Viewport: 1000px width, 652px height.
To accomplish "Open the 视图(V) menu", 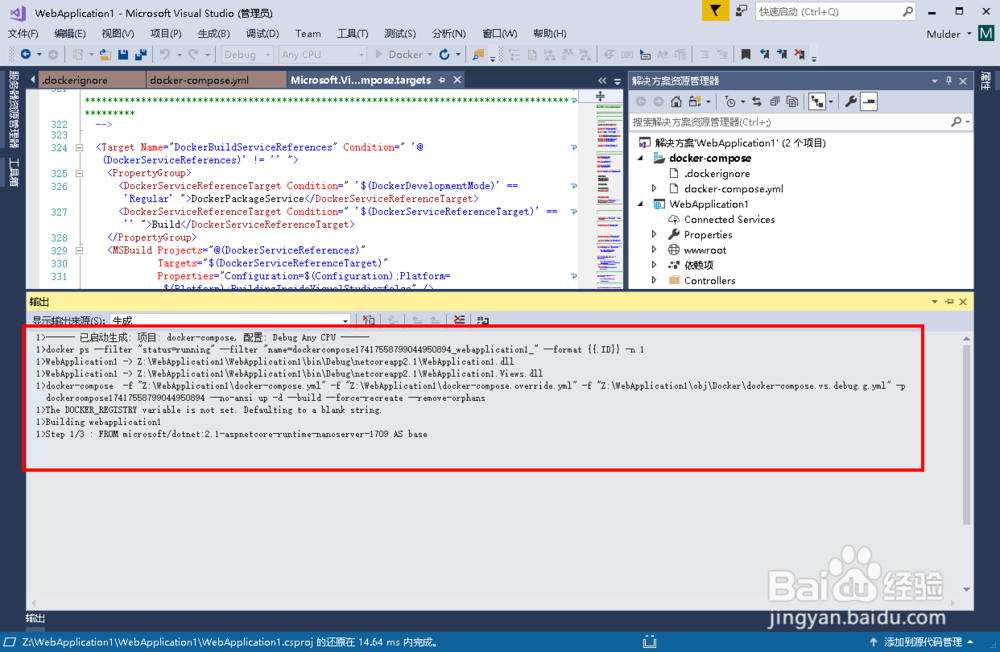I will 118,34.
